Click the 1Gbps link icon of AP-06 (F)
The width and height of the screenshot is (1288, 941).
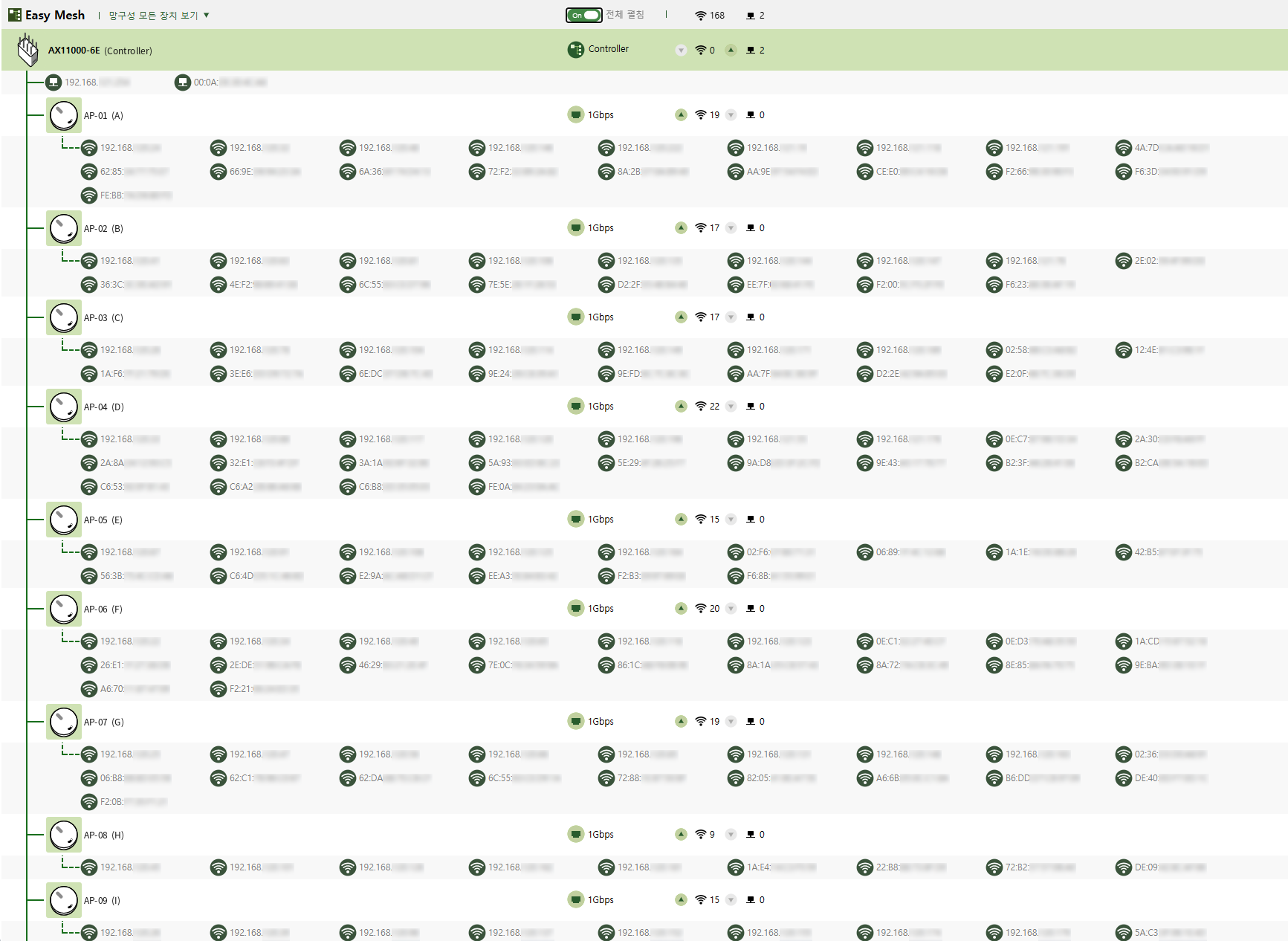pyautogui.click(x=575, y=608)
